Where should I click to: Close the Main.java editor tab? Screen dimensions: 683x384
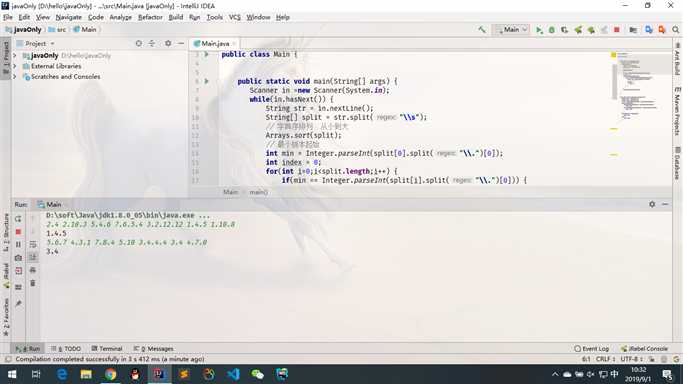click(234, 44)
